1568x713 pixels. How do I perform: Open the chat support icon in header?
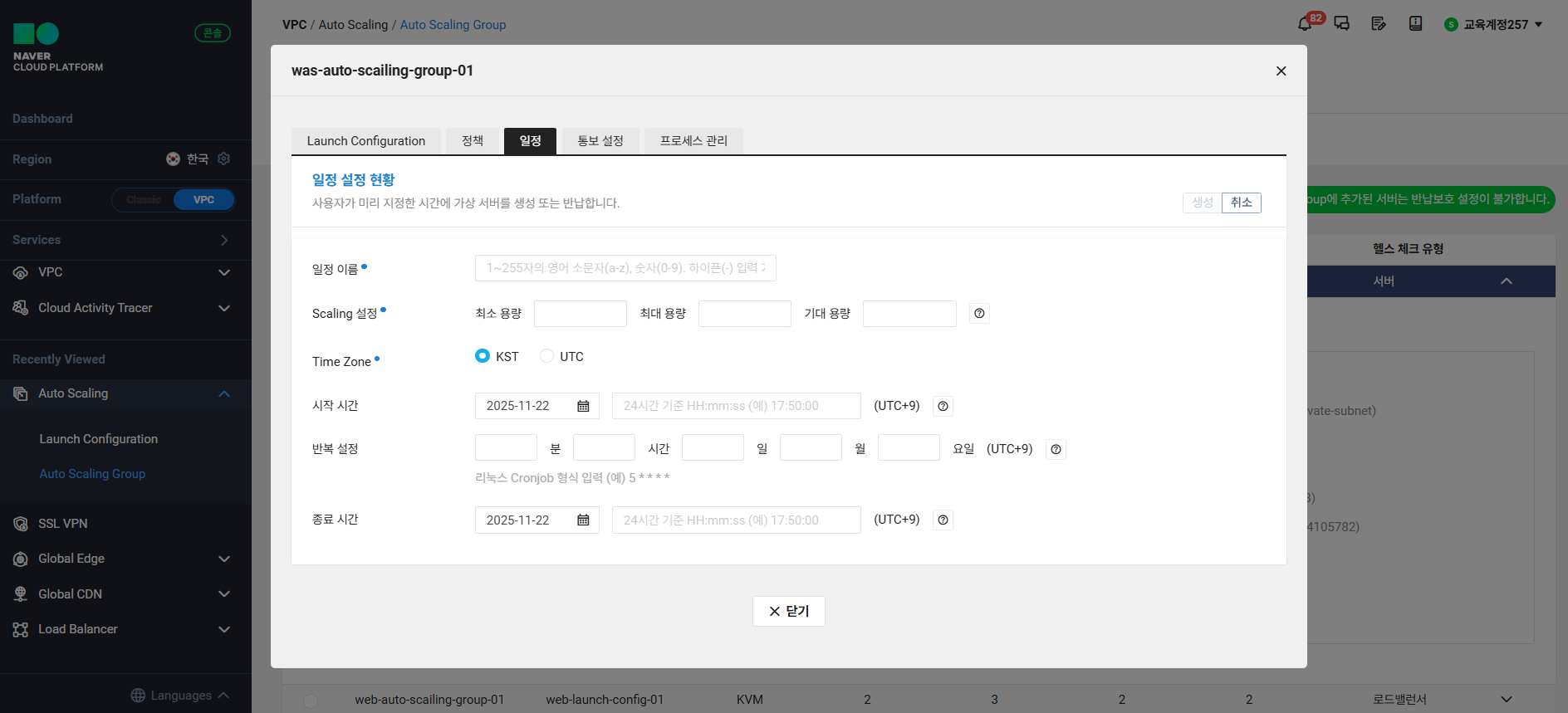point(1341,23)
